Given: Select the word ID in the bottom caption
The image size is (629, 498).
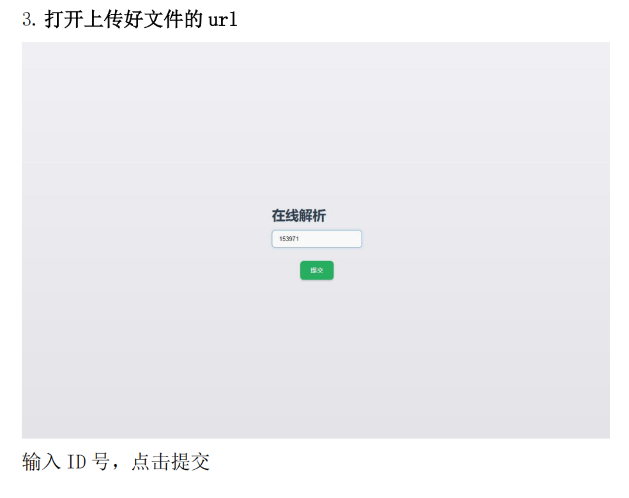Looking at the screenshot, I should (x=77, y=461).
